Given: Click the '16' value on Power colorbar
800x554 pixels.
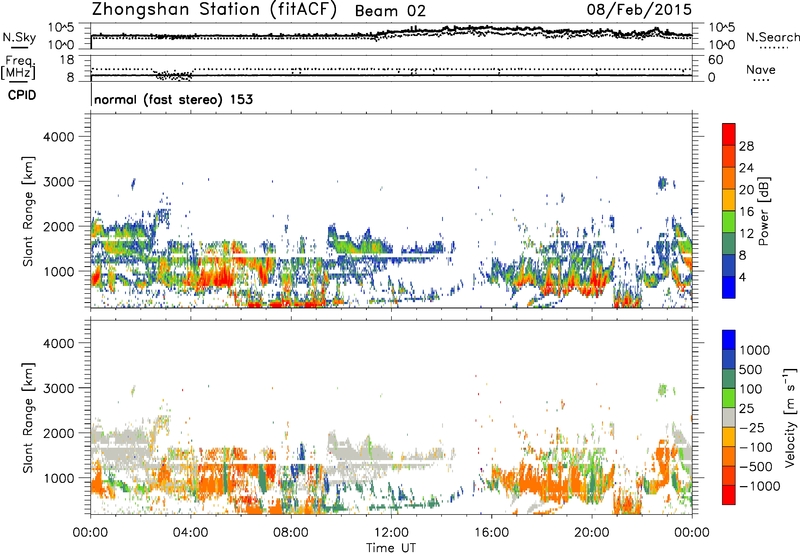Looking at the screenshot, I should (746, 212).
